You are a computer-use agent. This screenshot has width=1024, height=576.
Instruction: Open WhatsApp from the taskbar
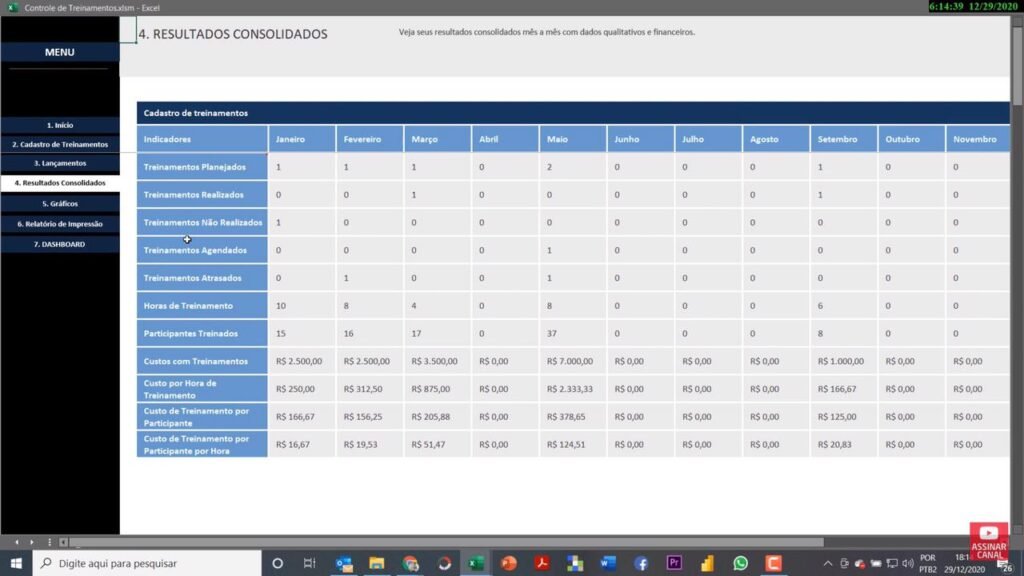(740, 563)
